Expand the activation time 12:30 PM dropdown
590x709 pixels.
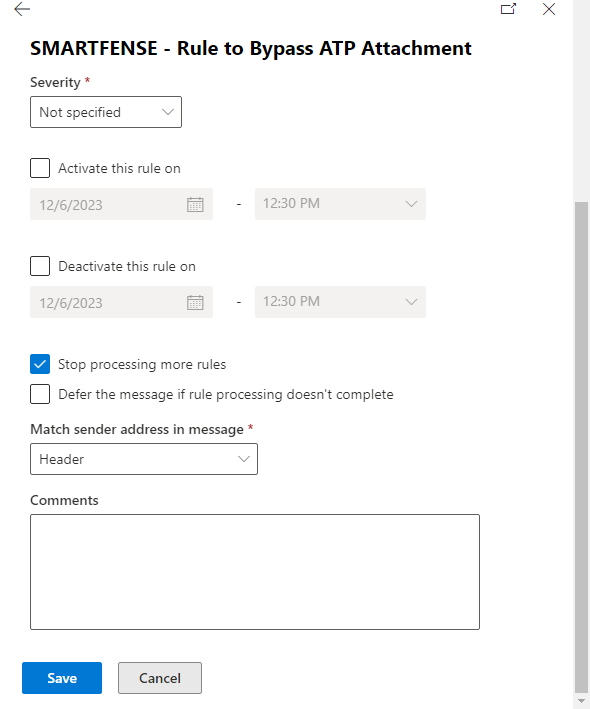(340, 204)
